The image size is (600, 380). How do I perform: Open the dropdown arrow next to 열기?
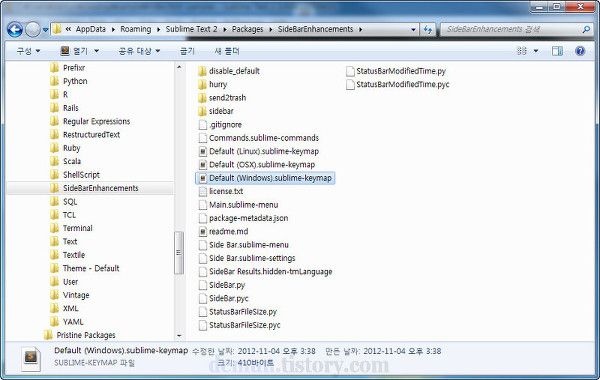pyautogui.click(x=96, y=51)
